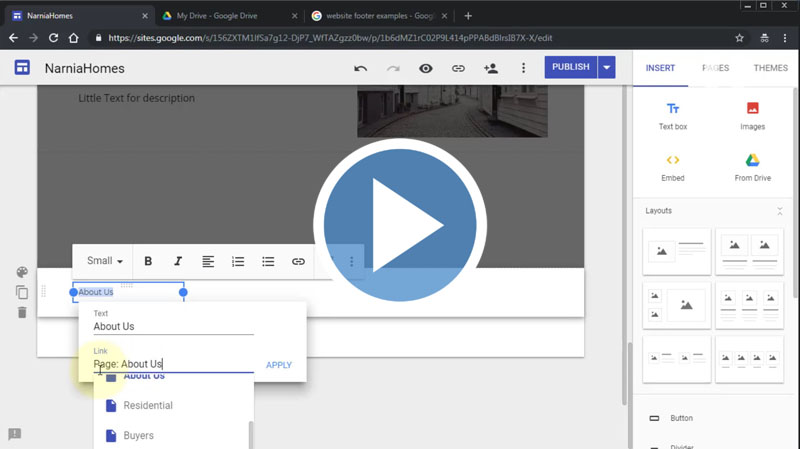
Task: Select the Residential page suggestion
Action: click(147, 405)
